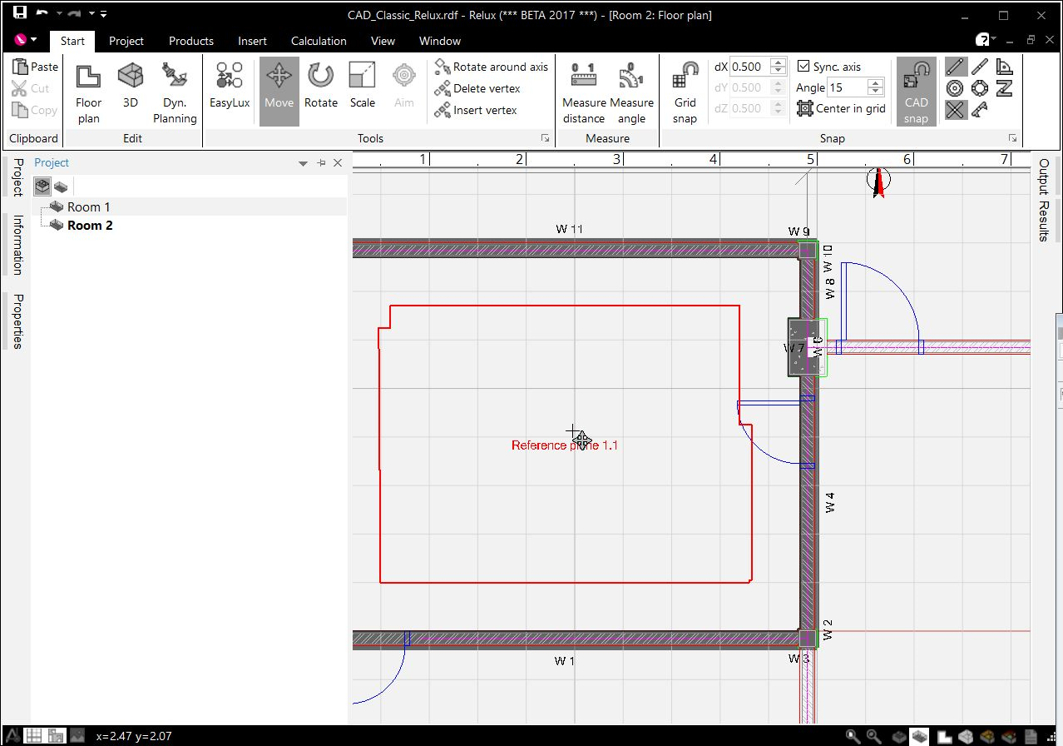Toggle the endpoint snap icon
1063x746 pixels.
point(955,66)
